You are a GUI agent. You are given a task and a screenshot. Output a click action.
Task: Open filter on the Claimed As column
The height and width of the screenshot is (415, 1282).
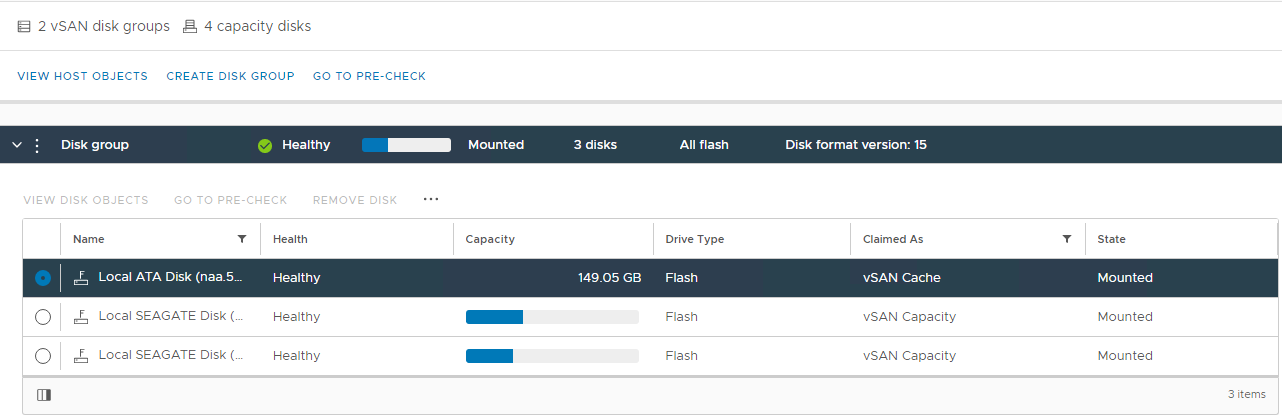point(1067,239)
